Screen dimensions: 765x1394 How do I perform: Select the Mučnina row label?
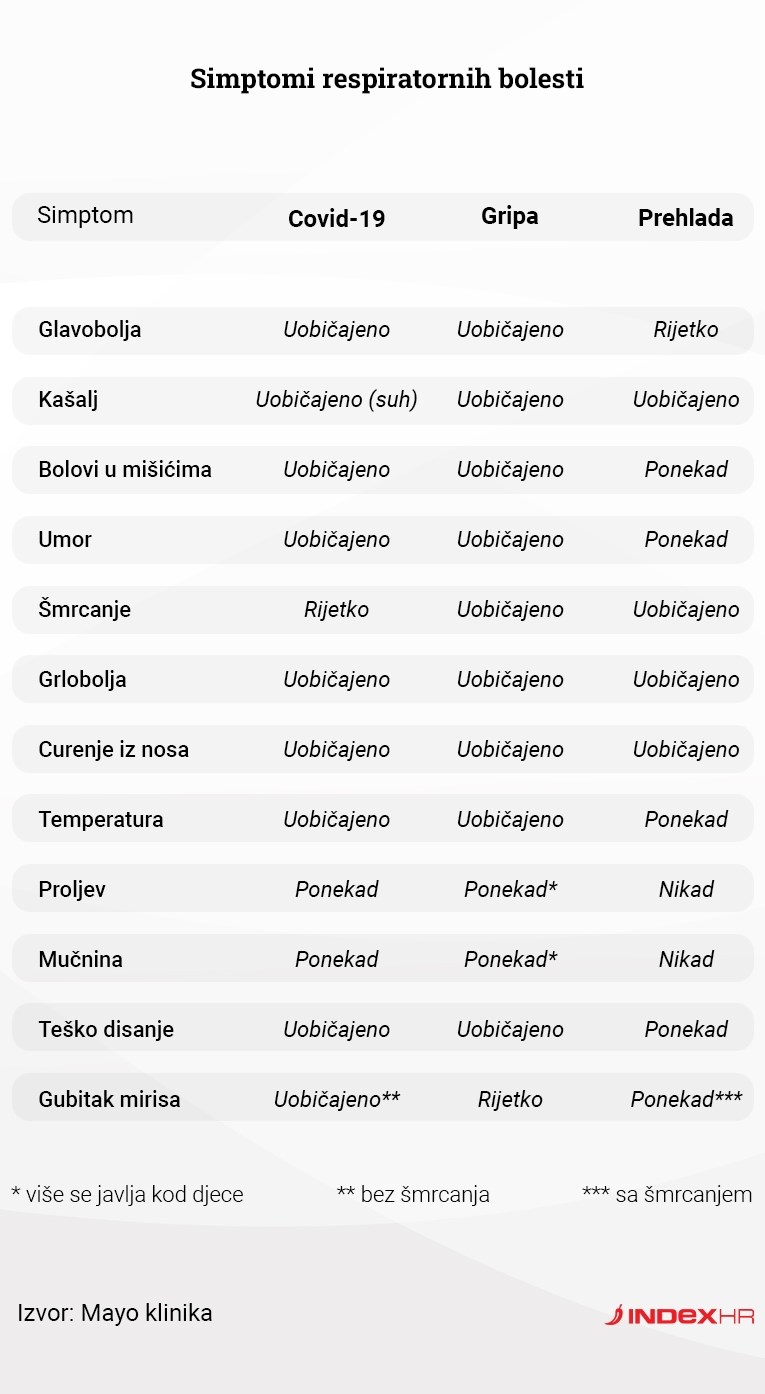[81, 960]
